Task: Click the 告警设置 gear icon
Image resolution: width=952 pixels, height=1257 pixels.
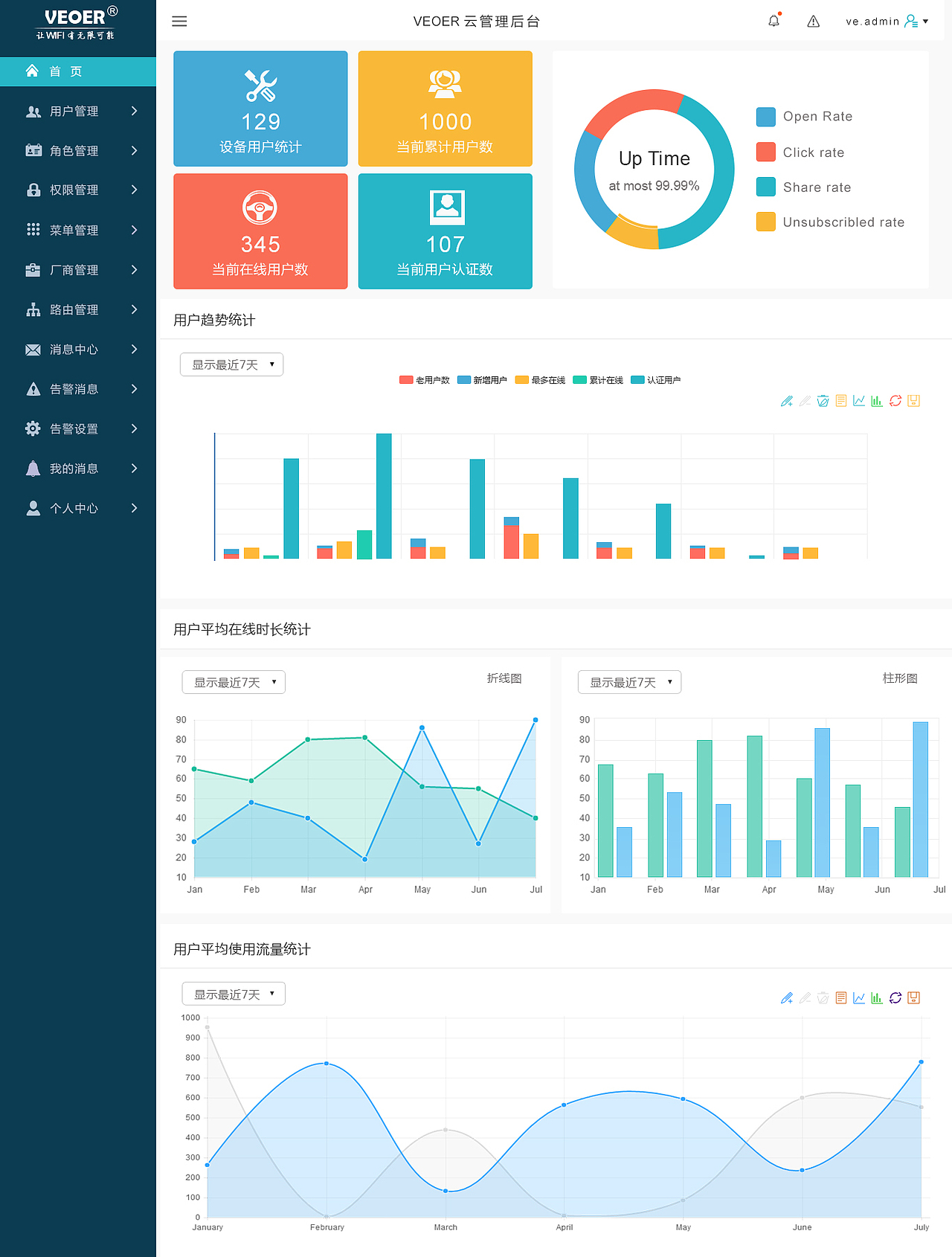Action: (33, 428)
